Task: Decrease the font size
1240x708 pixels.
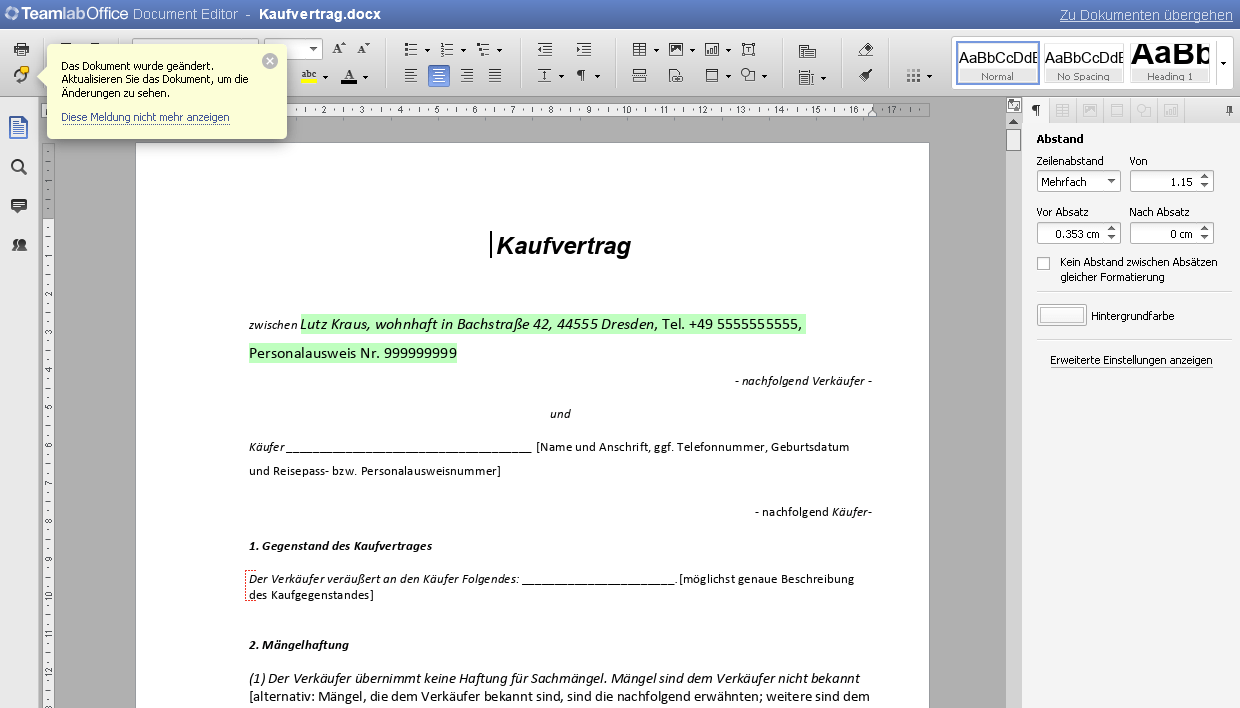Action: (364, 49)
